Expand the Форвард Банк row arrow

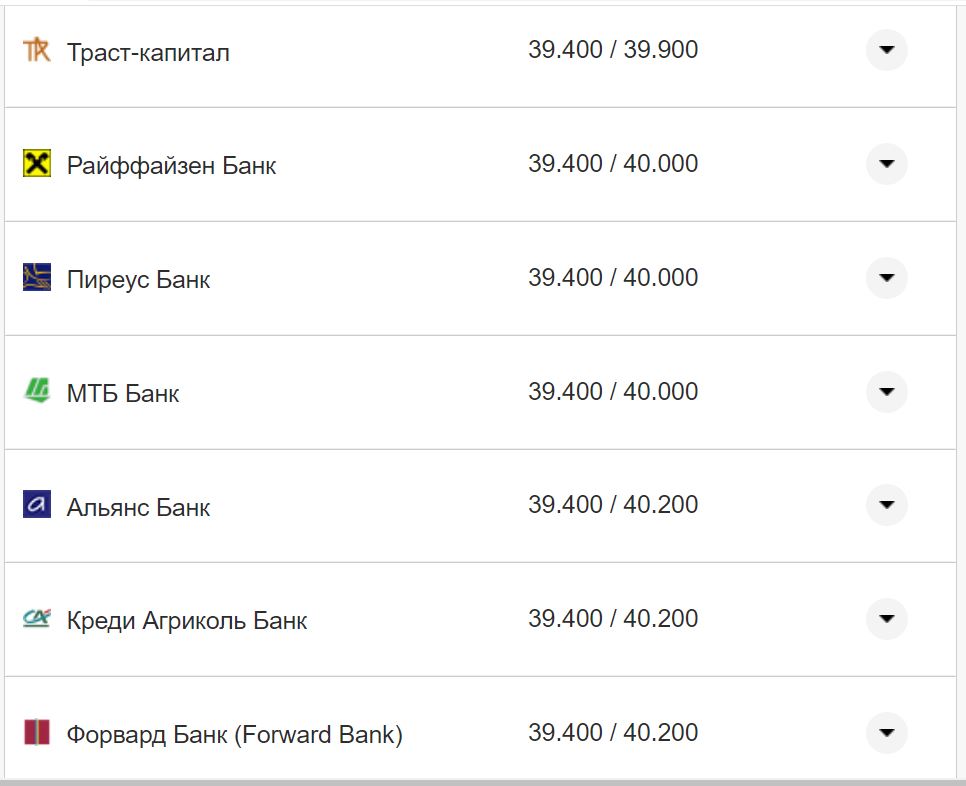[x=886, y=733]
